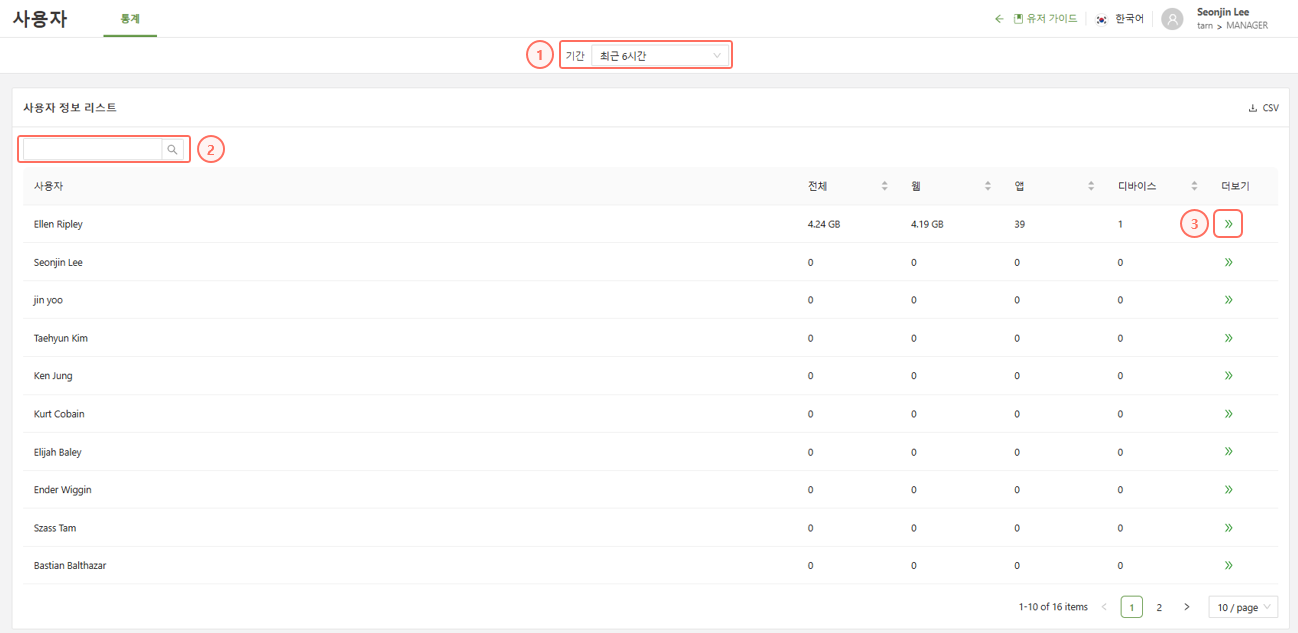This screenshot has height=633, width=1298.
Task: Go to page 2 of results
Action: (1159, 607)
